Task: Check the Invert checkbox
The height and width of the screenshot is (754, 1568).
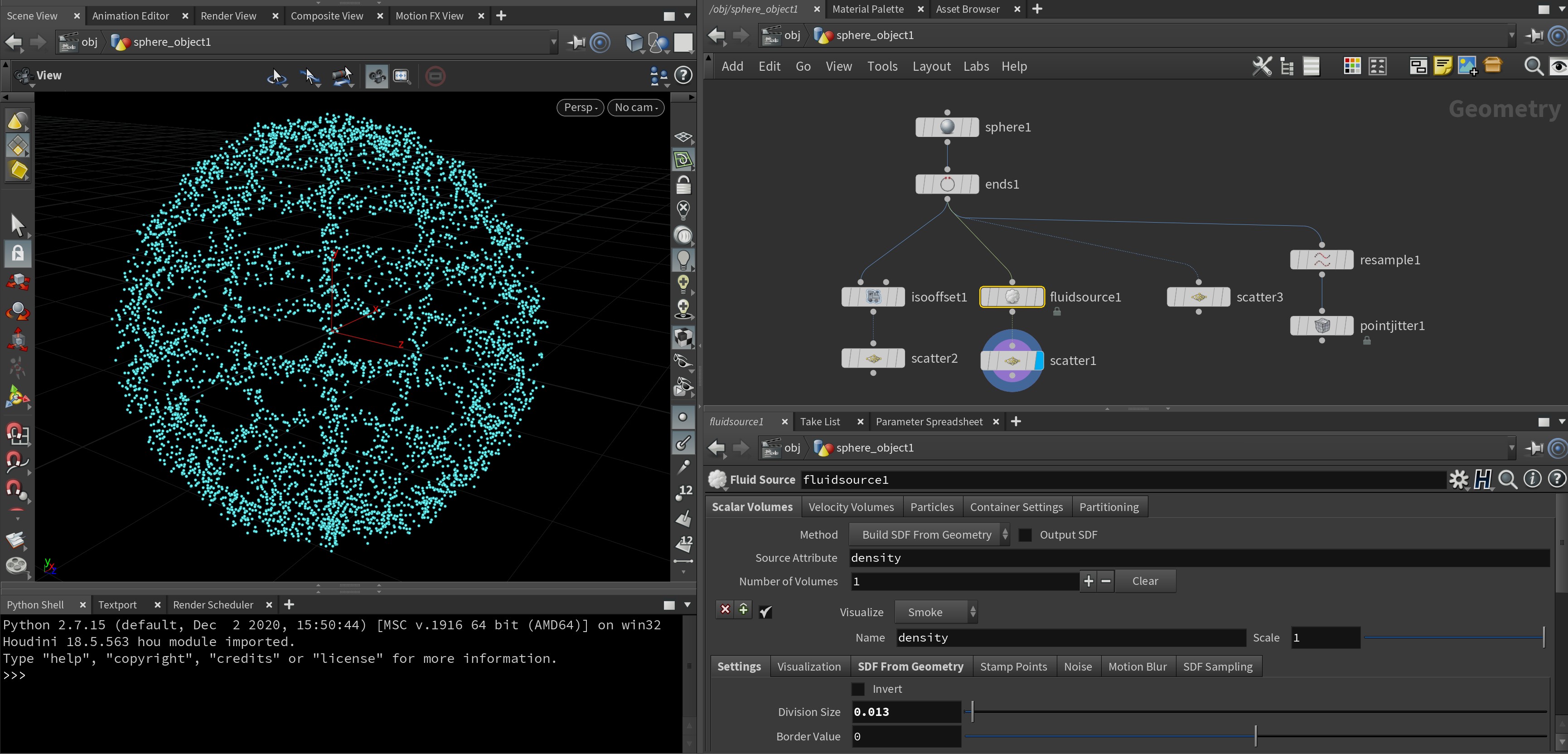Action: 858,689
